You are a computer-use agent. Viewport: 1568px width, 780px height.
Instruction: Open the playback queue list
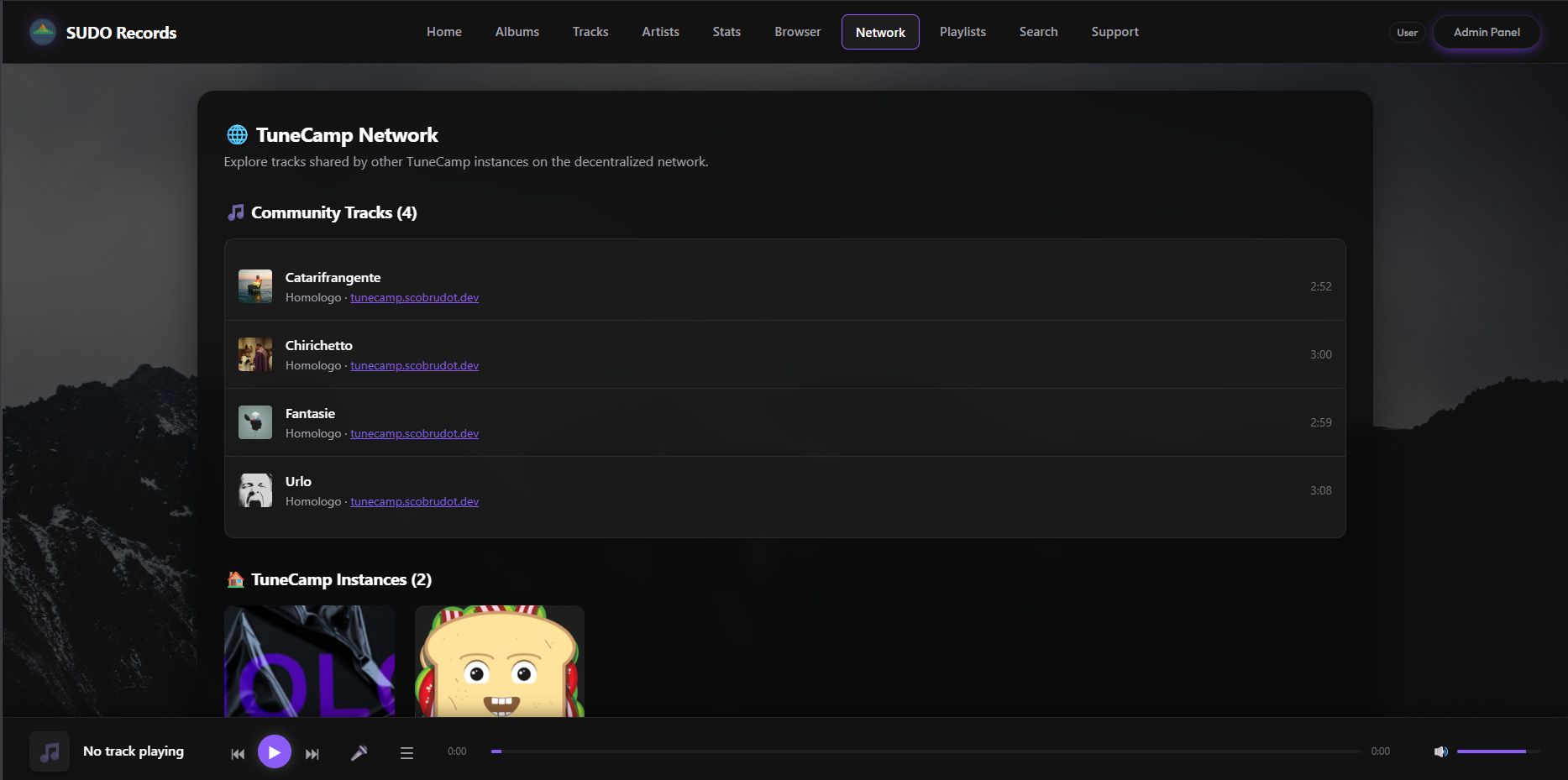tap(406, 753)
